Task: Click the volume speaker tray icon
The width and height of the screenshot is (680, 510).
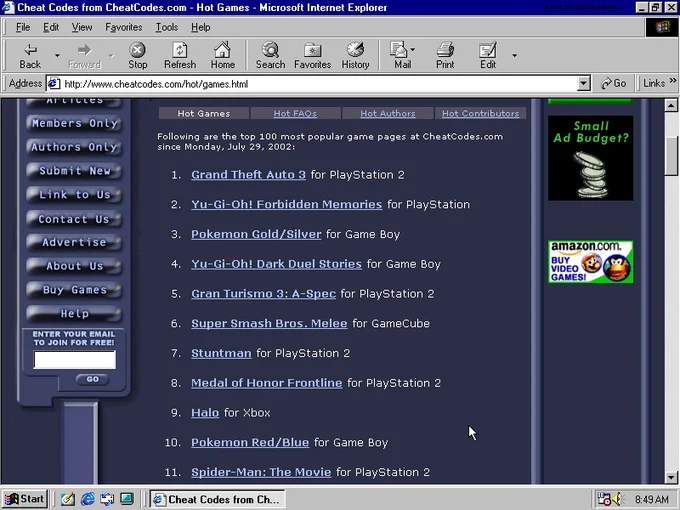Action: click(x=617, y=499)
